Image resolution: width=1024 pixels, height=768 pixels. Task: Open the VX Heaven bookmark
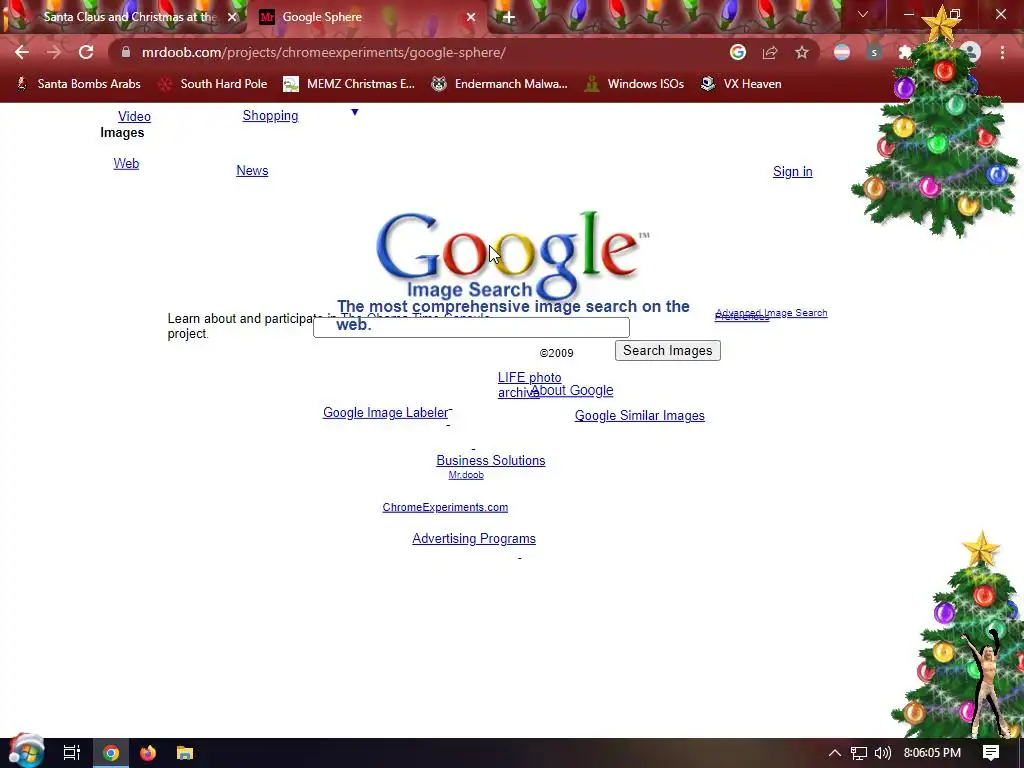click(x=741, y=84)
